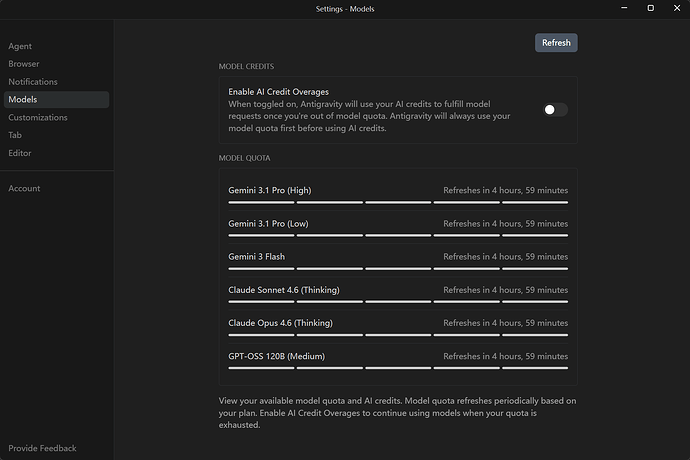Open the Browser settings section
Viewport: 690px width, 460px height.
[24, 64]
